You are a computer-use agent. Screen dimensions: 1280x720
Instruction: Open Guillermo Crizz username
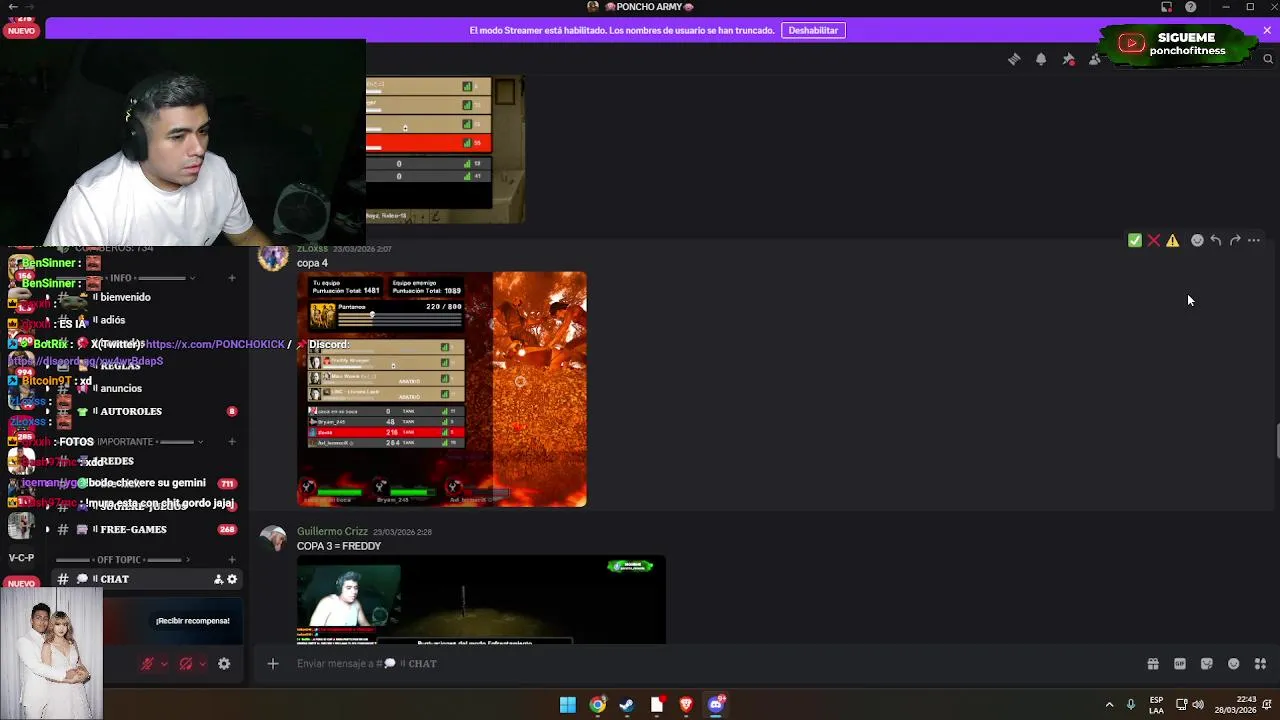[x=332, y=531]
